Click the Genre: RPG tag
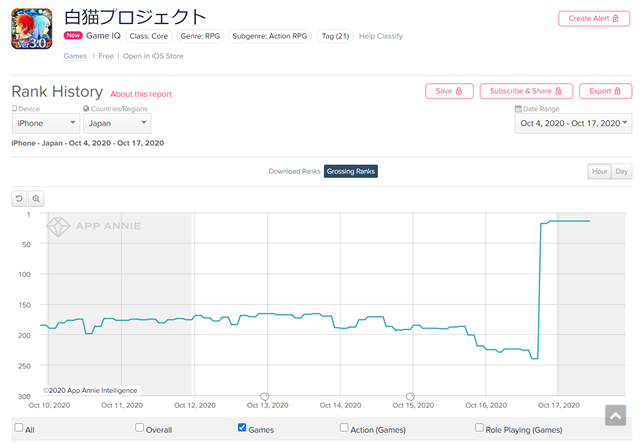 pyautogui.click(x=200, y=36)
